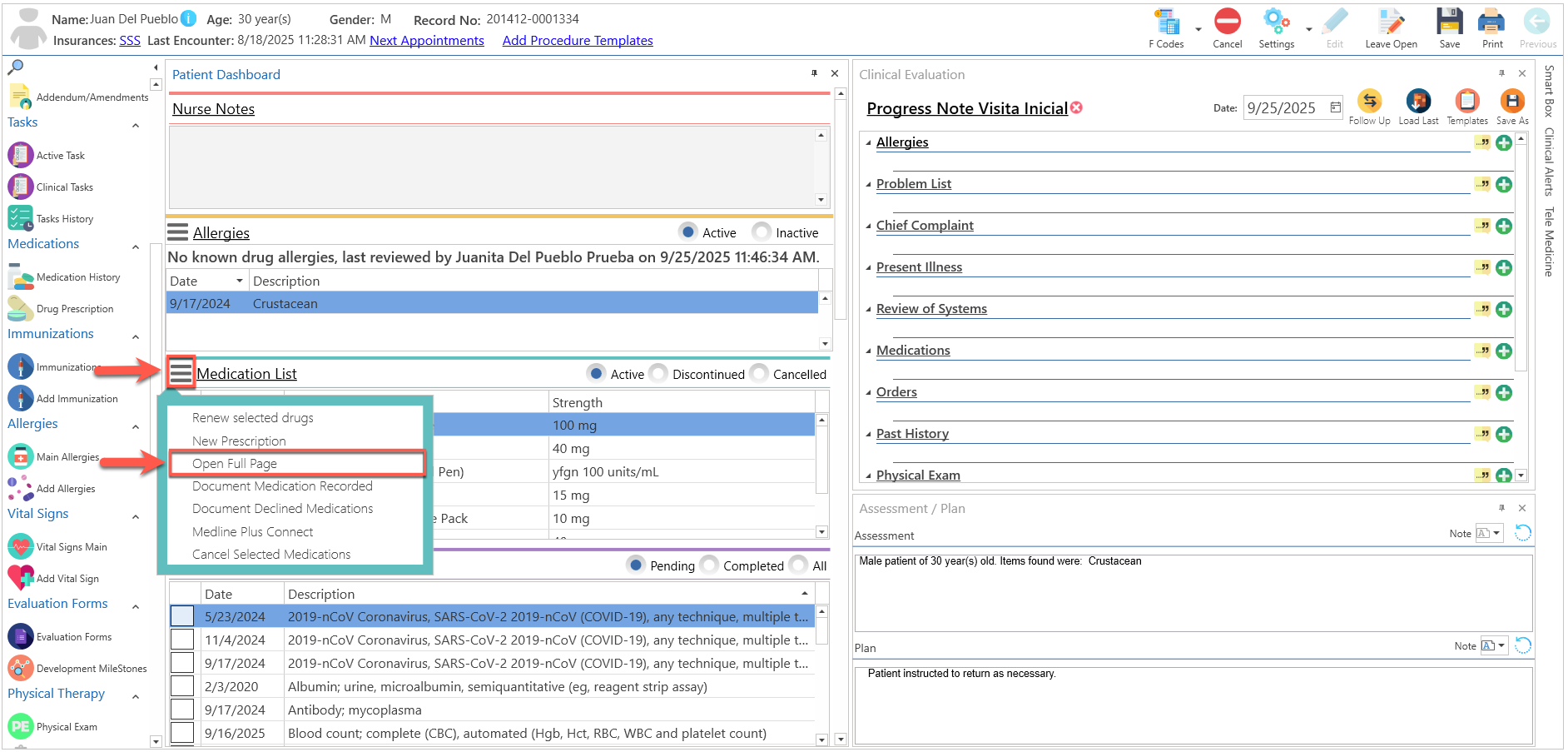Screen dimensions: 1568x752
Task: Select the Completed radio button
Action: [x=709, y=565]
